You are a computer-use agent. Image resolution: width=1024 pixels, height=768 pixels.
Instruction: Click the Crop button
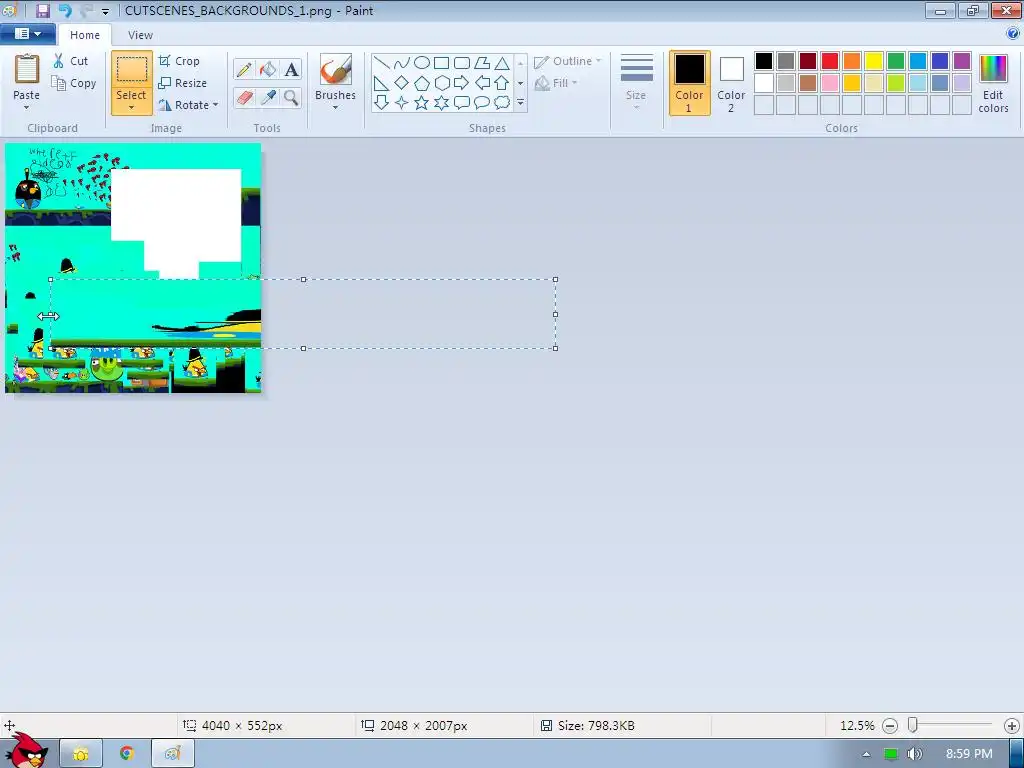click(179, 61)
